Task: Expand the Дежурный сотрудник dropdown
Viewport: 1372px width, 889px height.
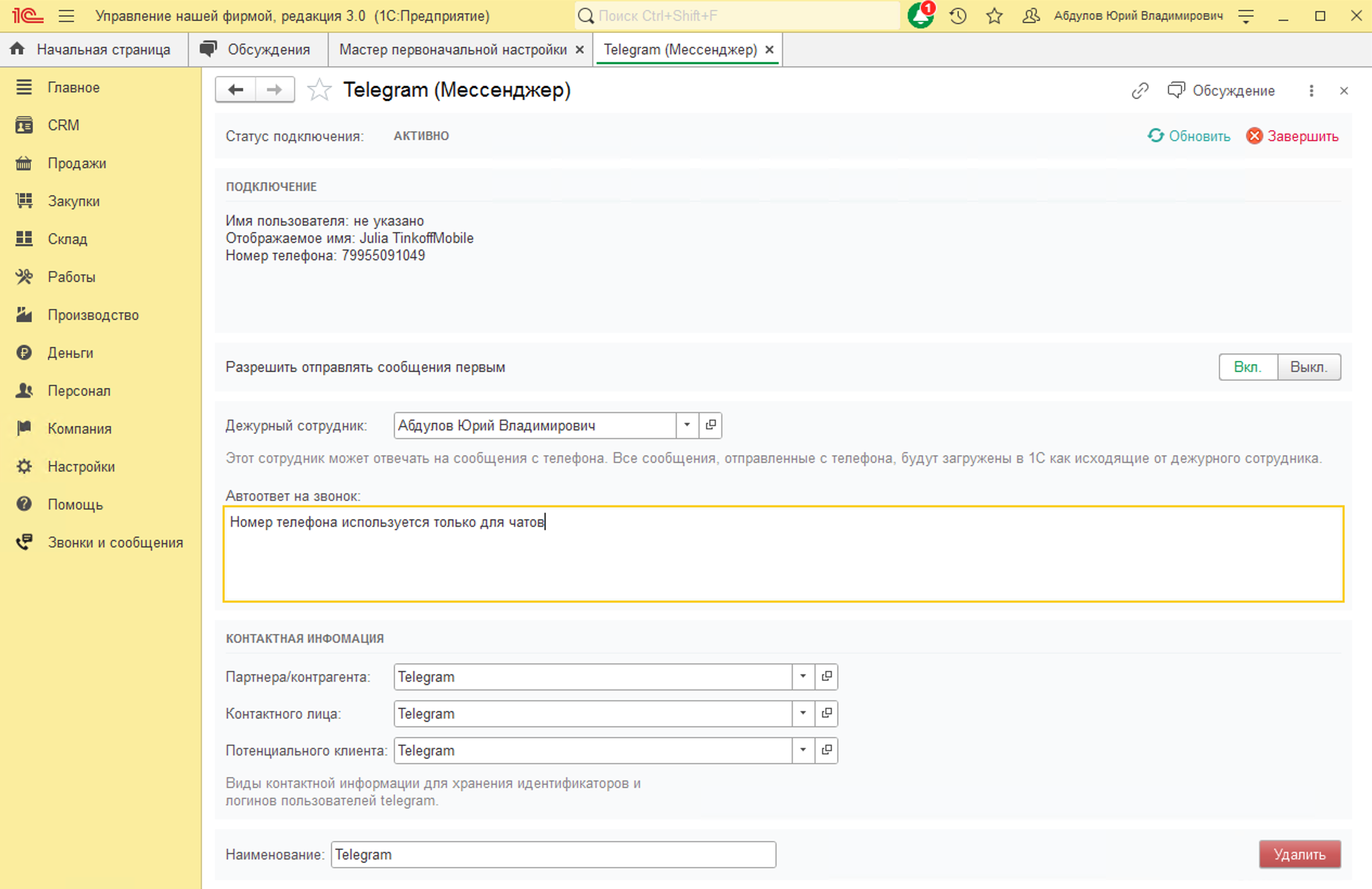Action: pos(687,425)
